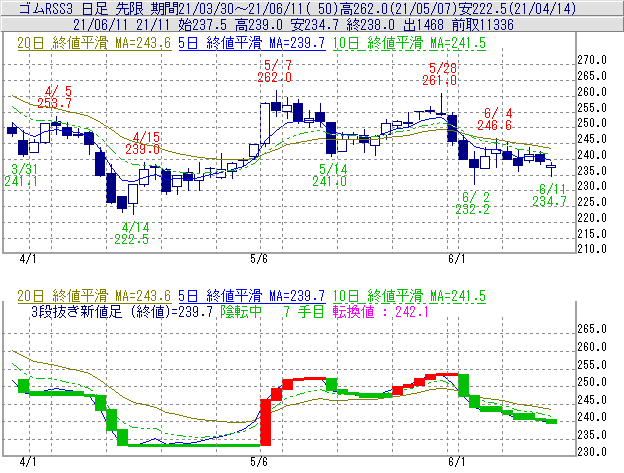Click the 4/5 253.7 high label
Viewport: 624px width, 473px height.
click(55, 97)
